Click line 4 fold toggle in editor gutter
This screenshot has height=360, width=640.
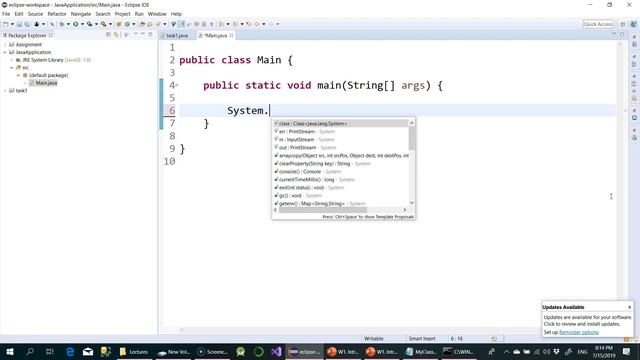(x=177, y=85)
